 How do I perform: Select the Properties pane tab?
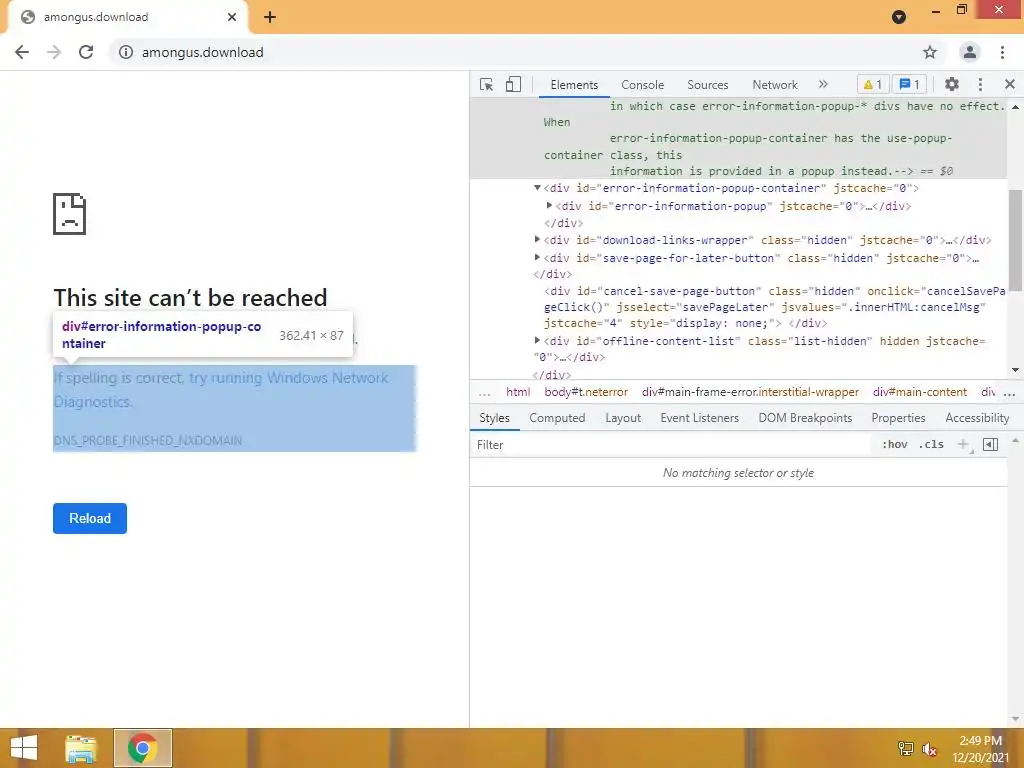click(x=898, y=418)
